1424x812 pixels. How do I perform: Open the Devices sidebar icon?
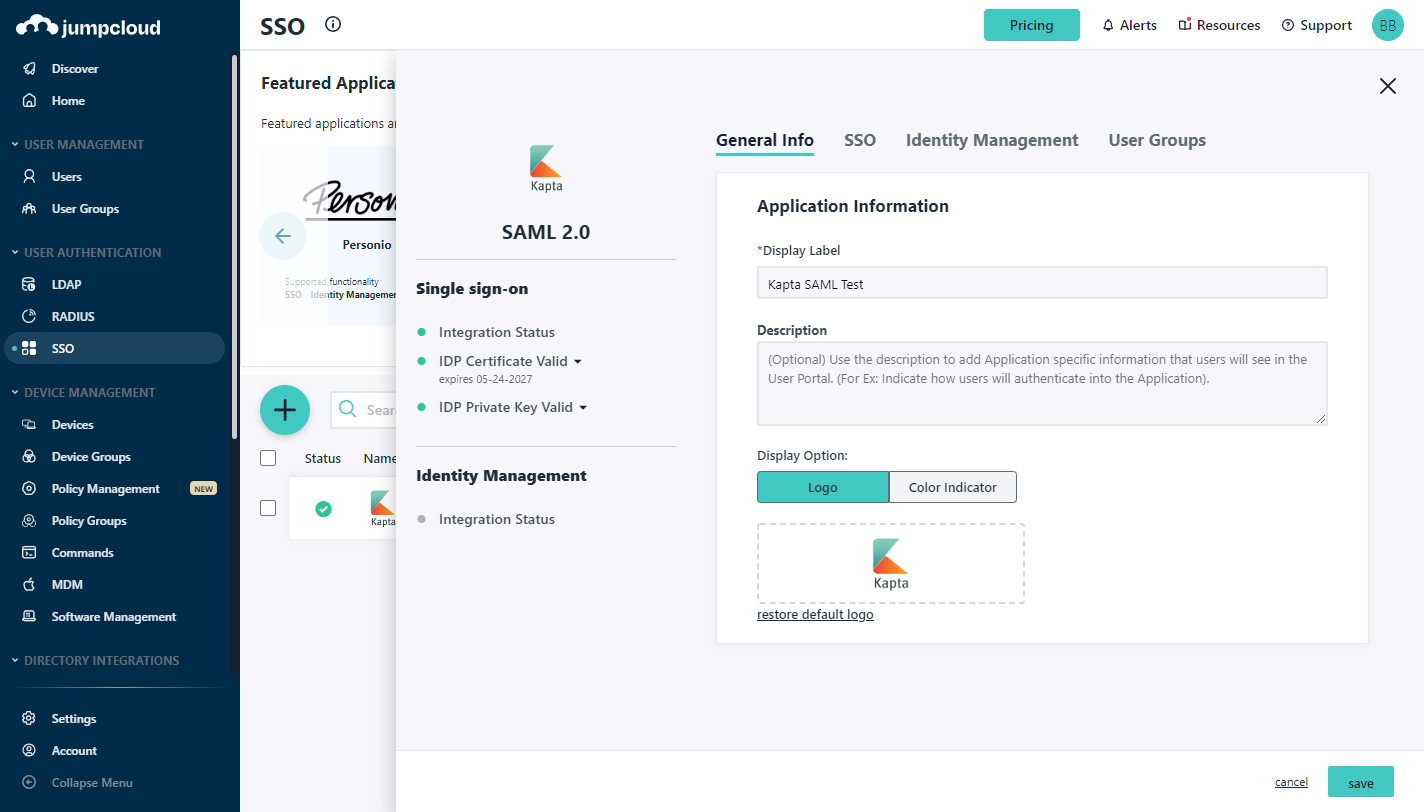[30, 425]
